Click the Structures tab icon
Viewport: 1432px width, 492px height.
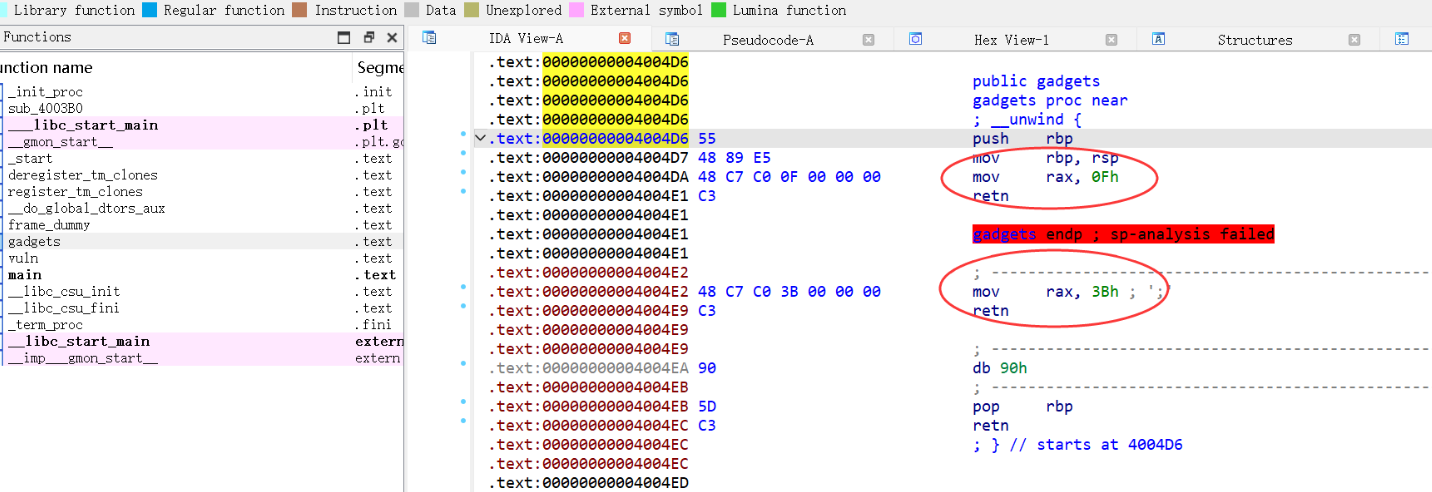pyautogui.click(x=1159, y=39)
